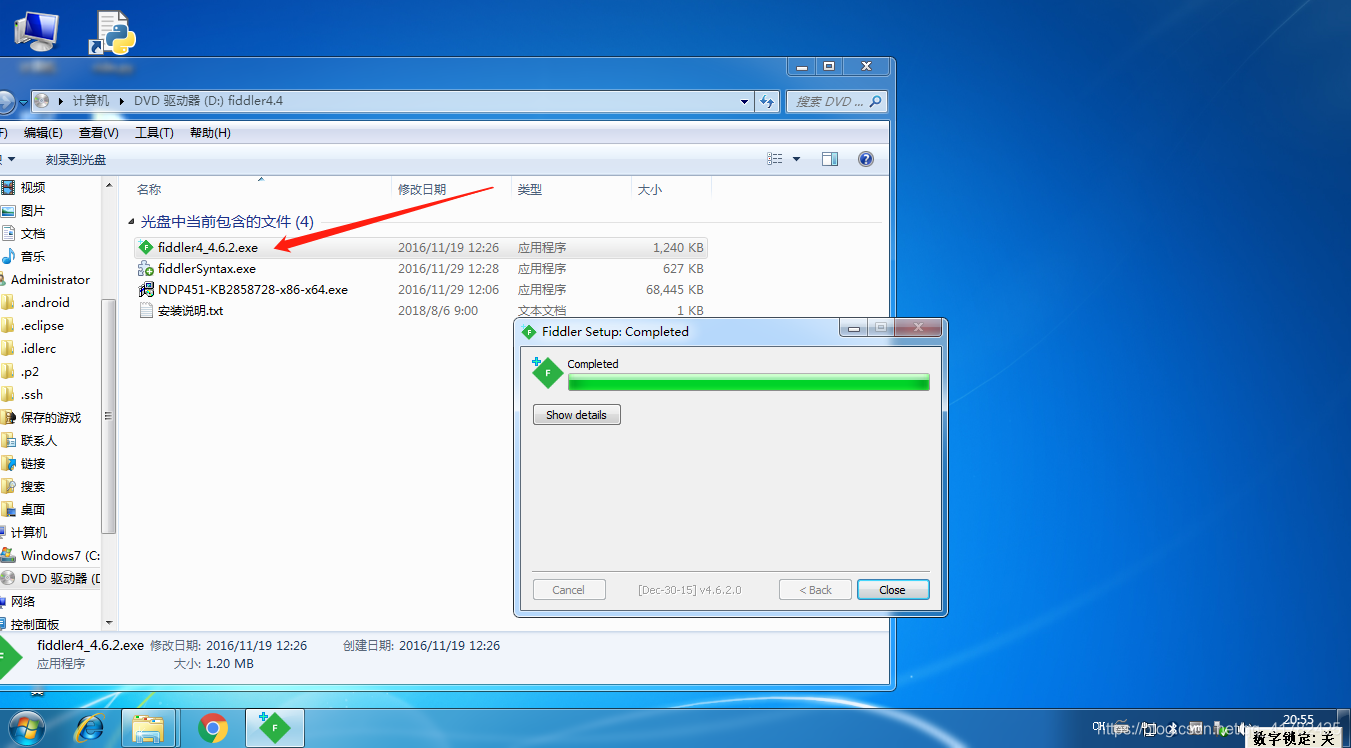Screen dimensions: 1351x748
Task: Click the completed installation progress bar
Action: pos(749,382)
